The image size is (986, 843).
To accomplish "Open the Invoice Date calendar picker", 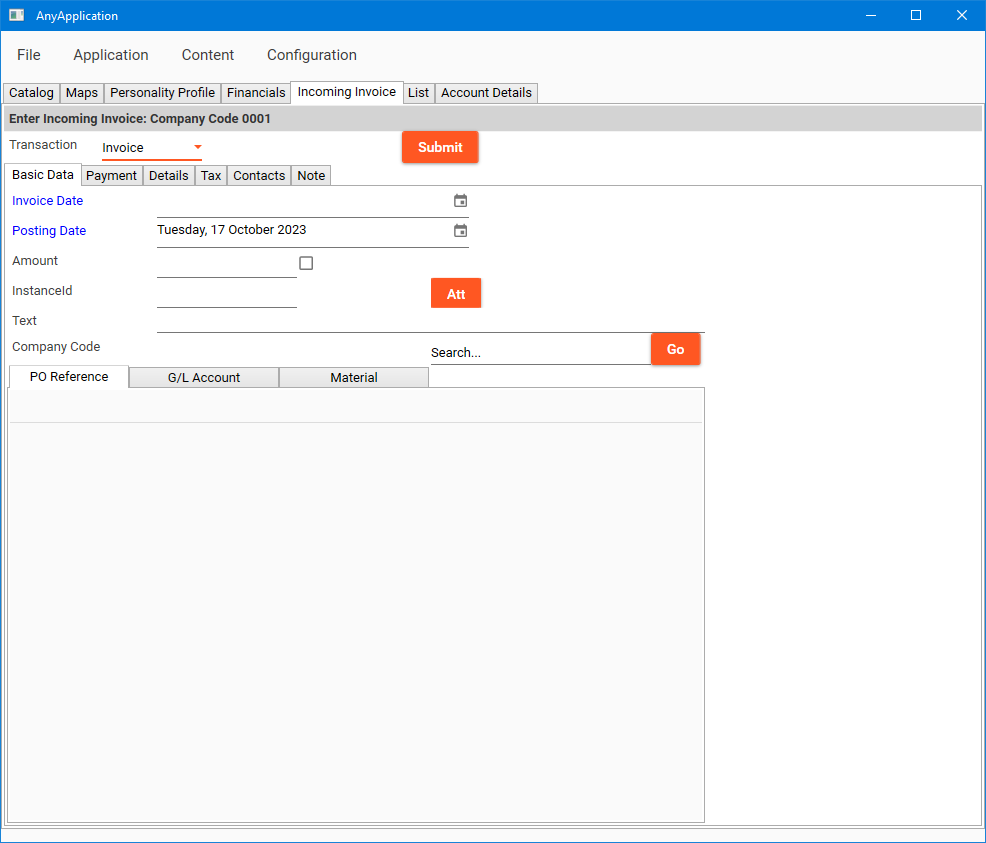I will tap(460, 201).
